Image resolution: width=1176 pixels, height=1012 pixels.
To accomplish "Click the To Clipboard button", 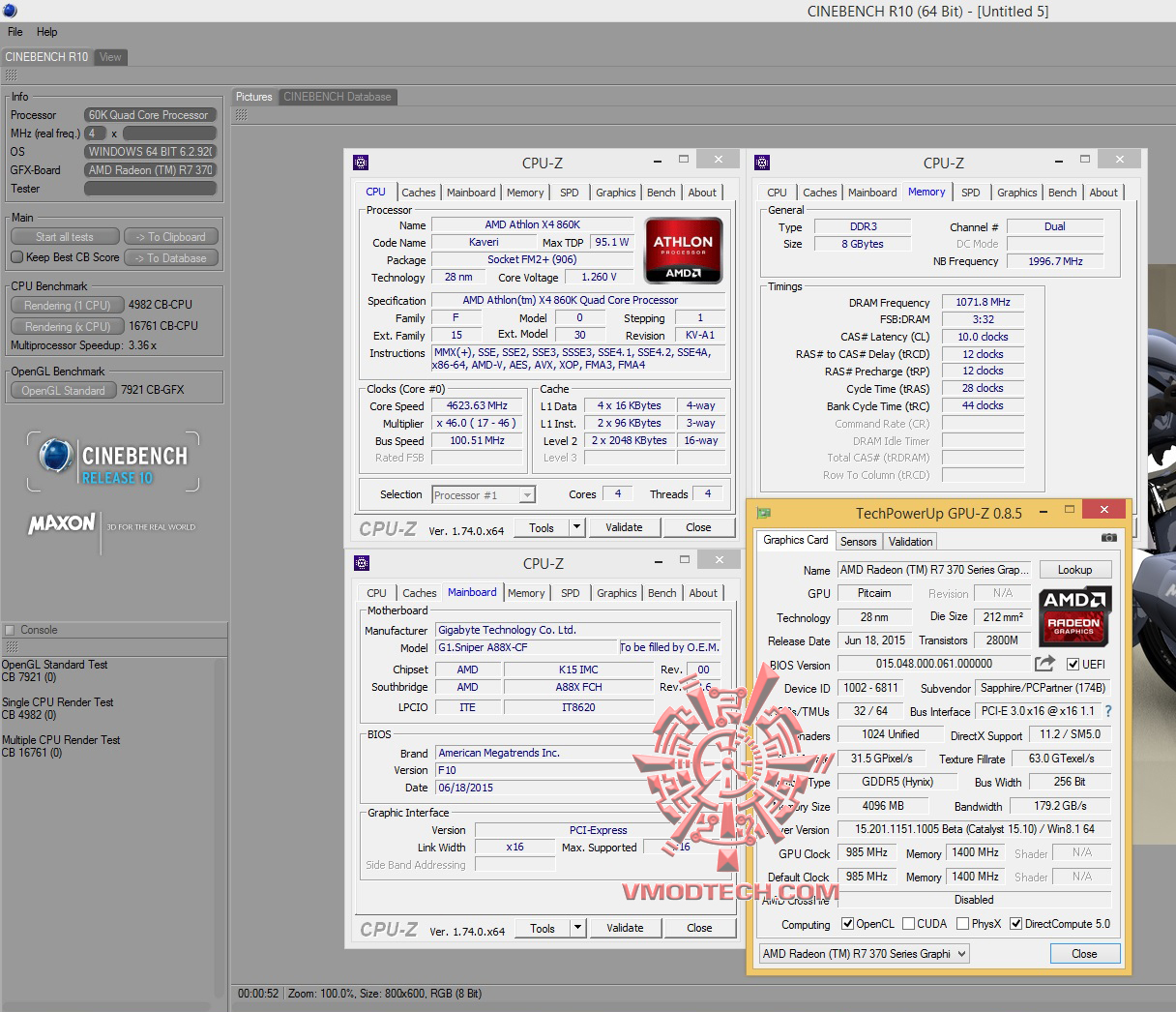I will click(x=170, y=237).
